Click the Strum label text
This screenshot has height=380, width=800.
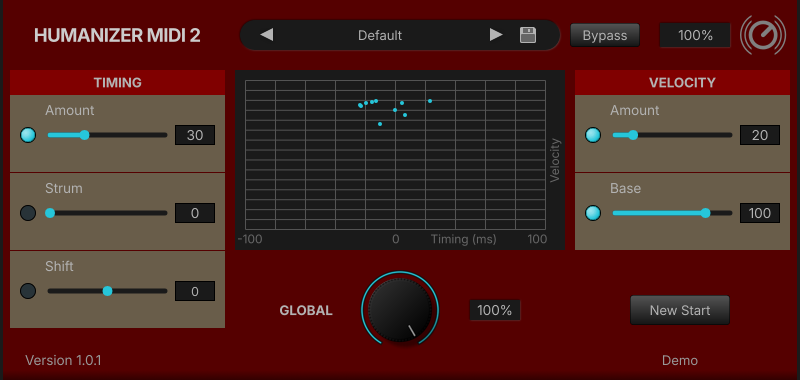[64, 188]
